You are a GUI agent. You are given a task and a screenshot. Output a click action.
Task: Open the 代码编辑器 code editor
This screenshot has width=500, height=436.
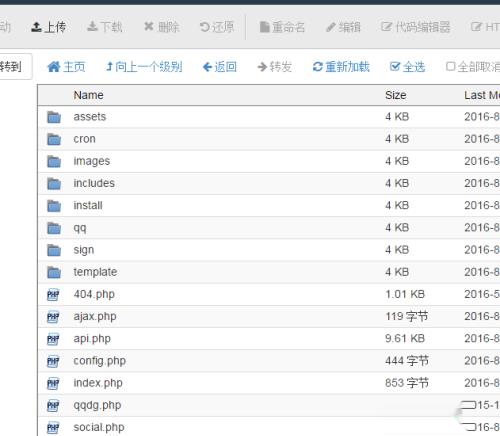pyautogui.click(x=416, y=27)
